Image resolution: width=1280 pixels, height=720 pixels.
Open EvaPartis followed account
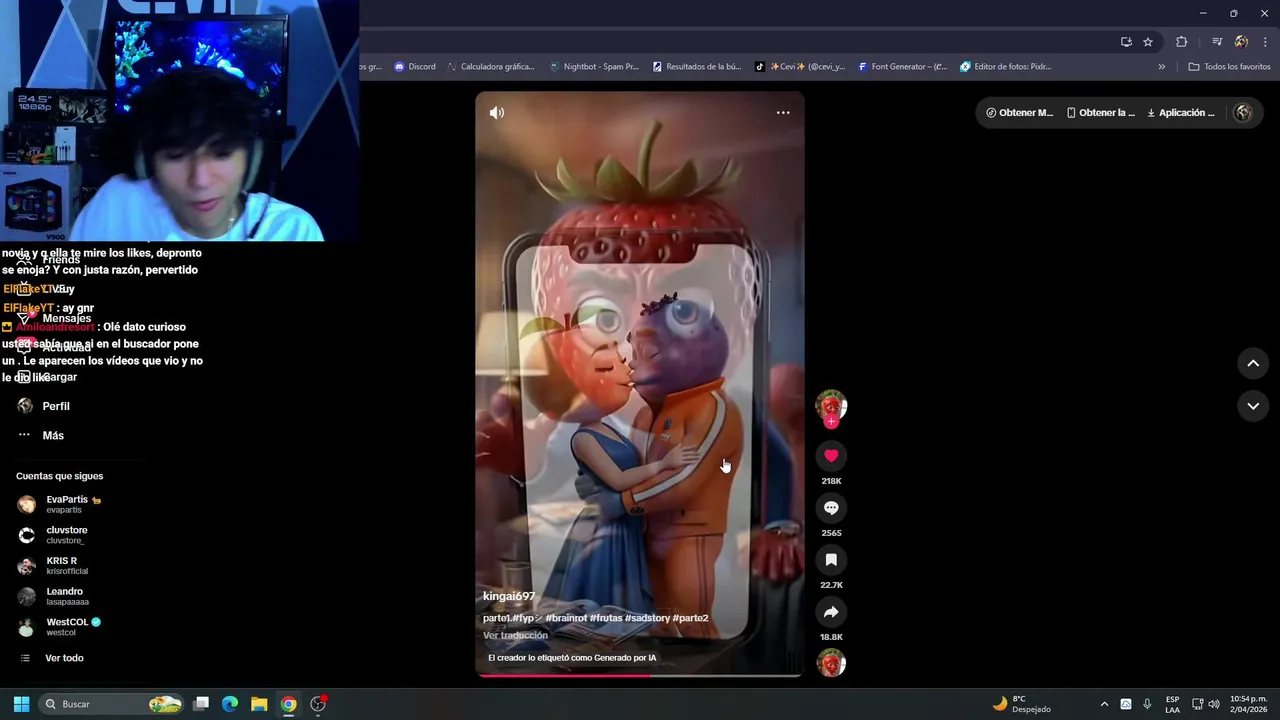point(60,504)
